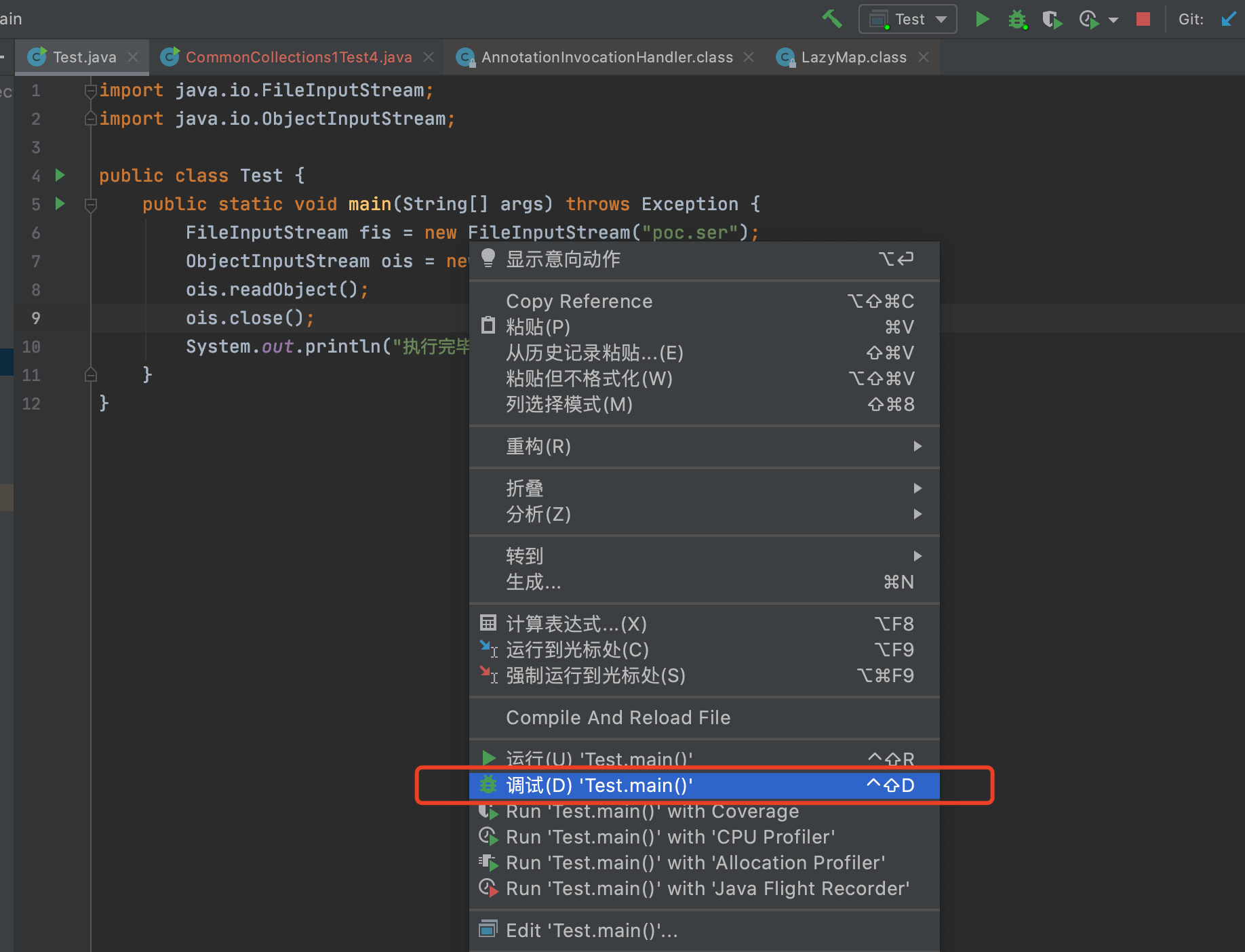Viewport: 1245px width, 952px height.
Task: Click ois.readObject(); on line 8
Action: click(277, 290)
